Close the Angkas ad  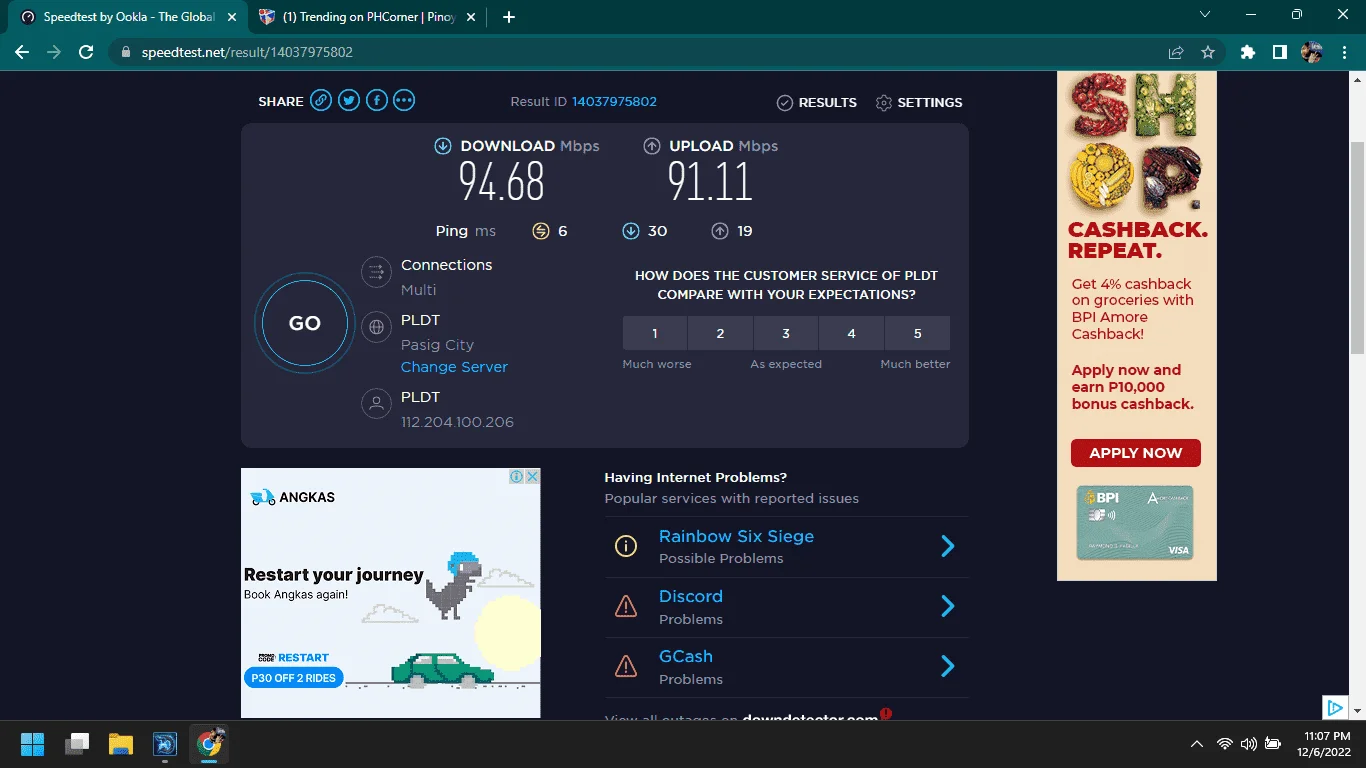tap(532, 477)
